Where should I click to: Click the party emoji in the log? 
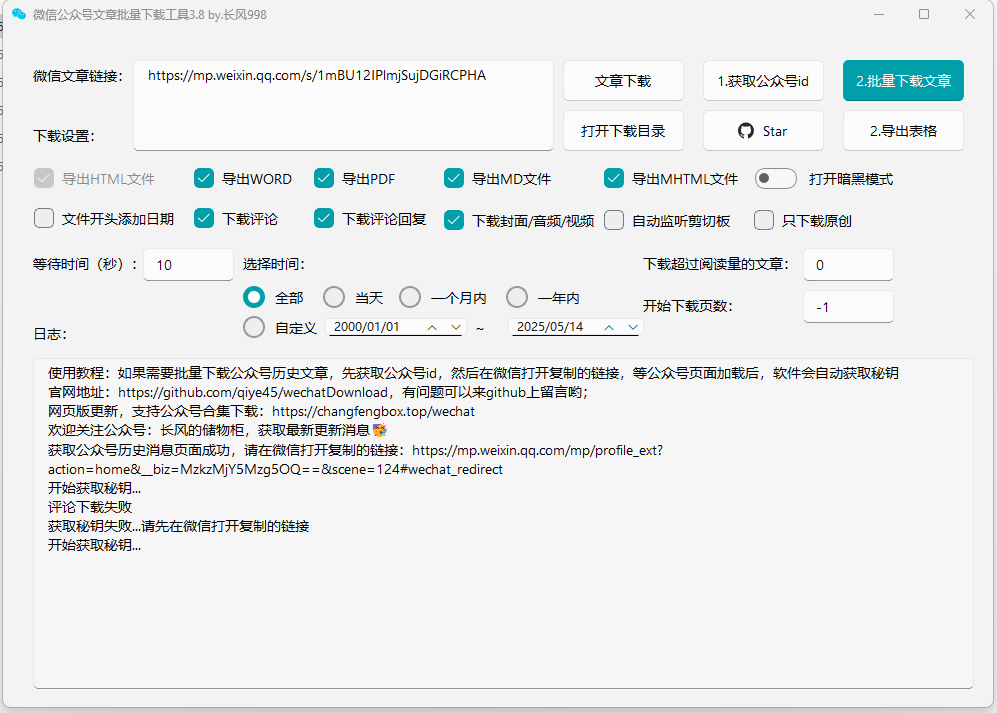point(380,431)
